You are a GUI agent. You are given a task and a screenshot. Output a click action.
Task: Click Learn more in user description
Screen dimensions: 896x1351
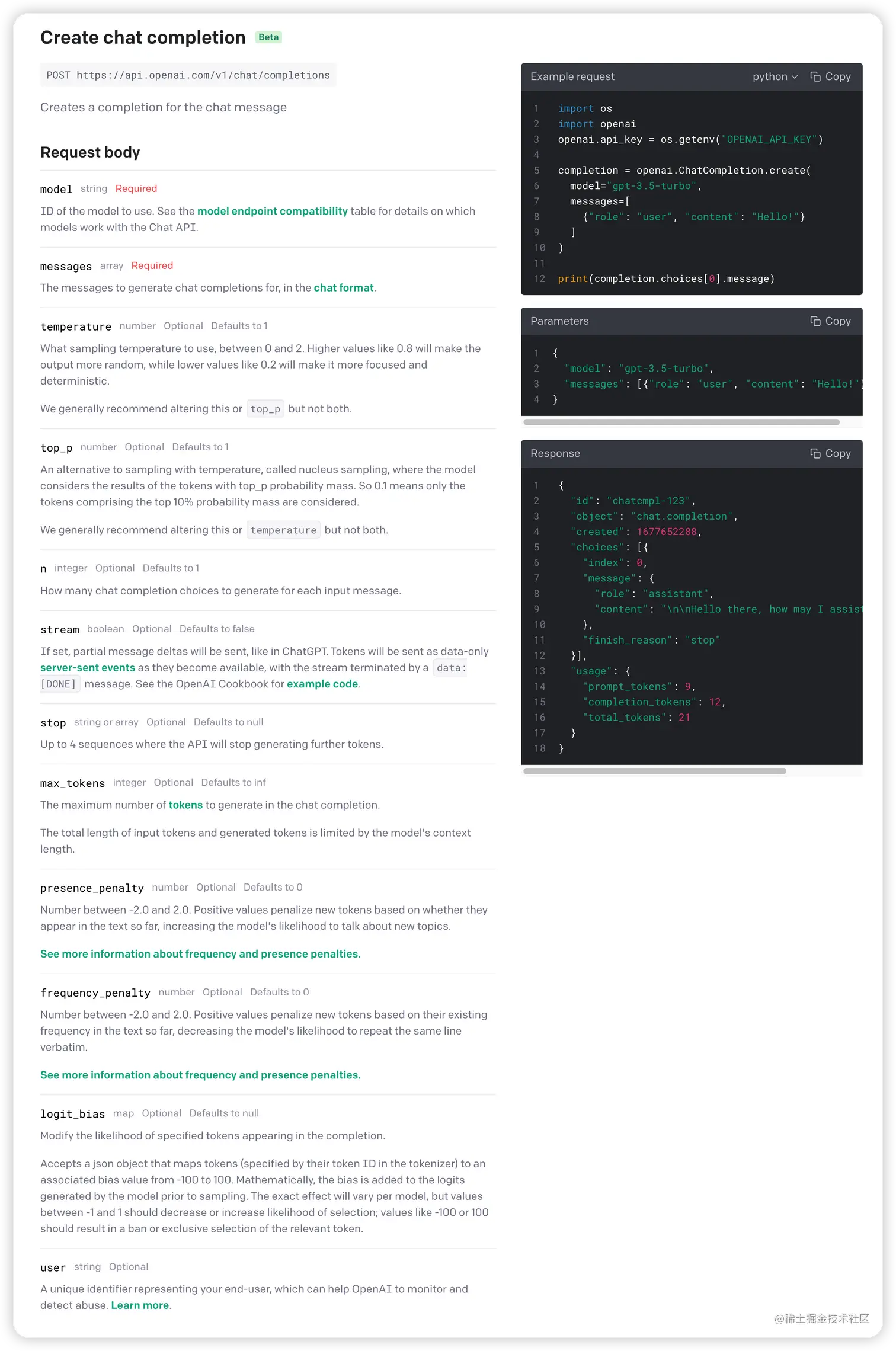click(x=140, y=1305)
